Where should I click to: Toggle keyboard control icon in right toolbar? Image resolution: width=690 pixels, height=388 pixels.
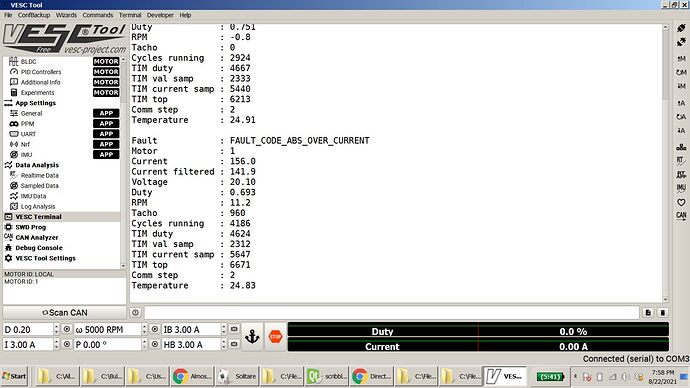point(681,147)
